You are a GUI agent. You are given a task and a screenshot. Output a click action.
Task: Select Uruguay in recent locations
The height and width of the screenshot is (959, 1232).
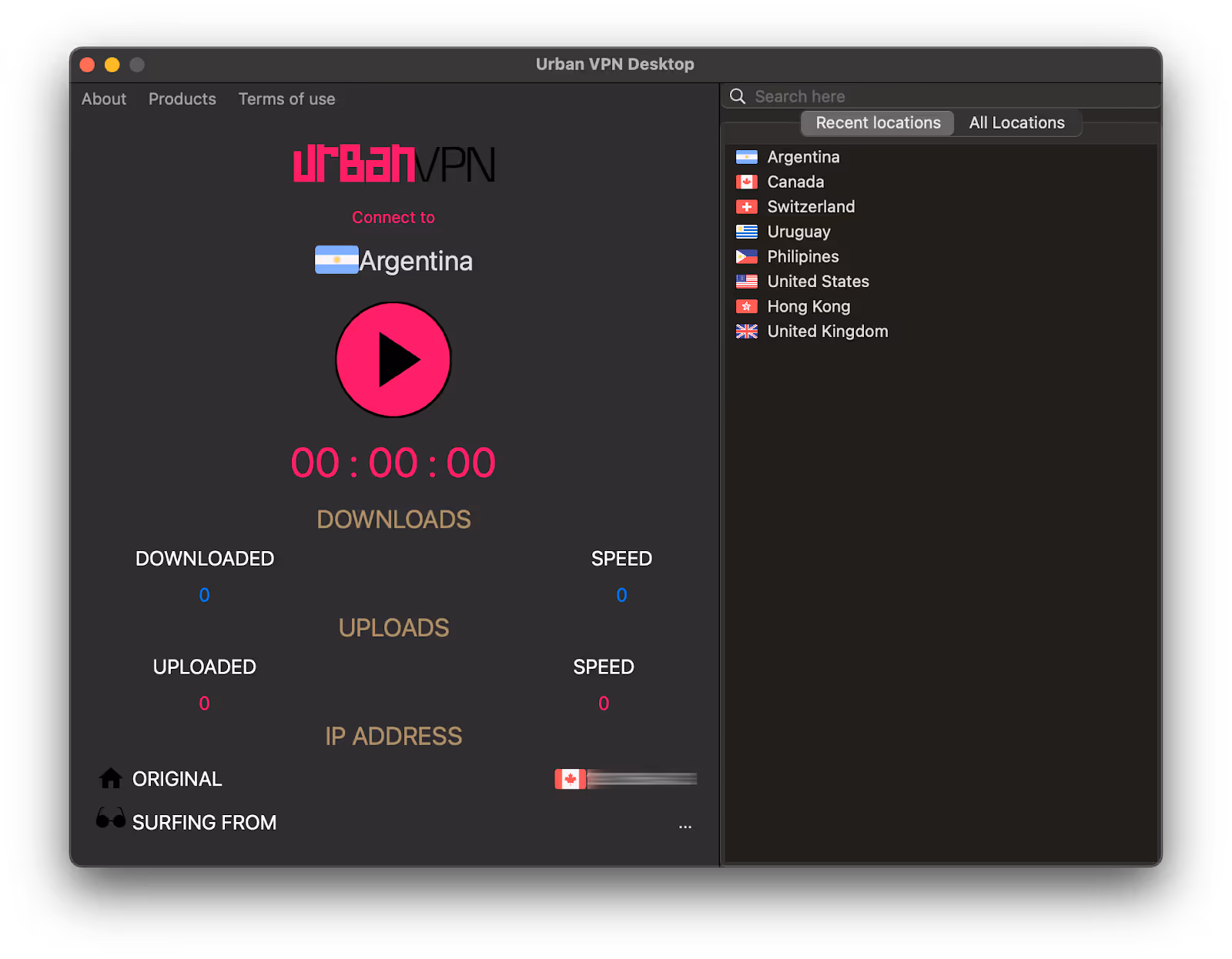coord(941,232)
